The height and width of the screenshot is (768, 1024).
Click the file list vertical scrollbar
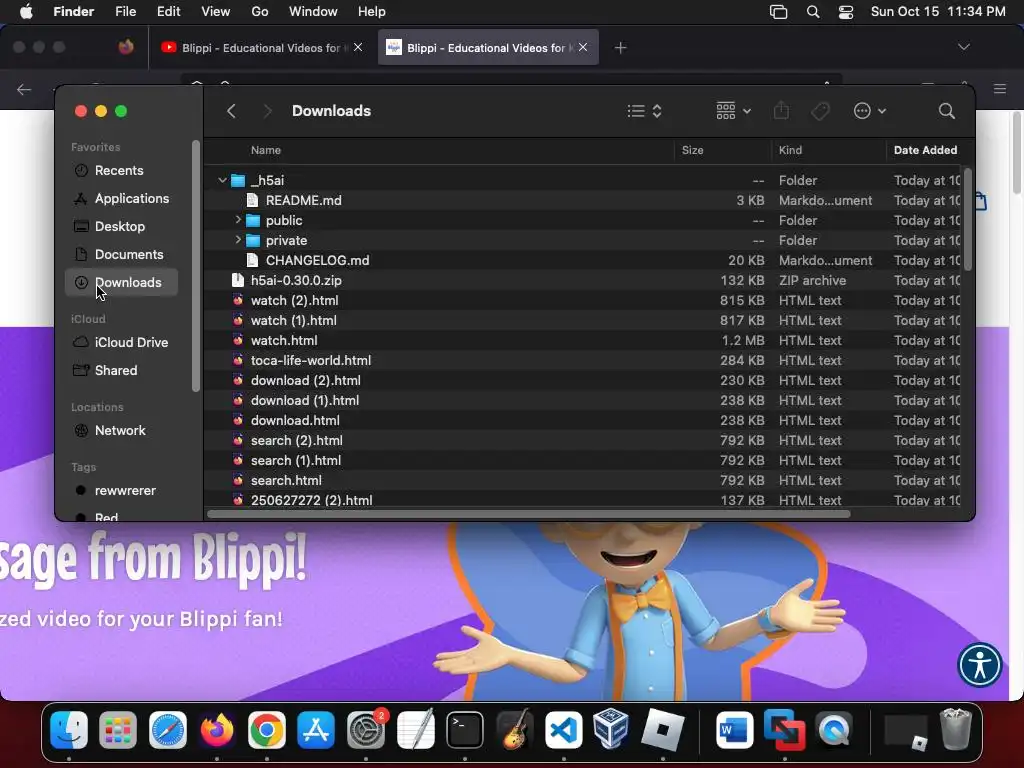[968, 219]
